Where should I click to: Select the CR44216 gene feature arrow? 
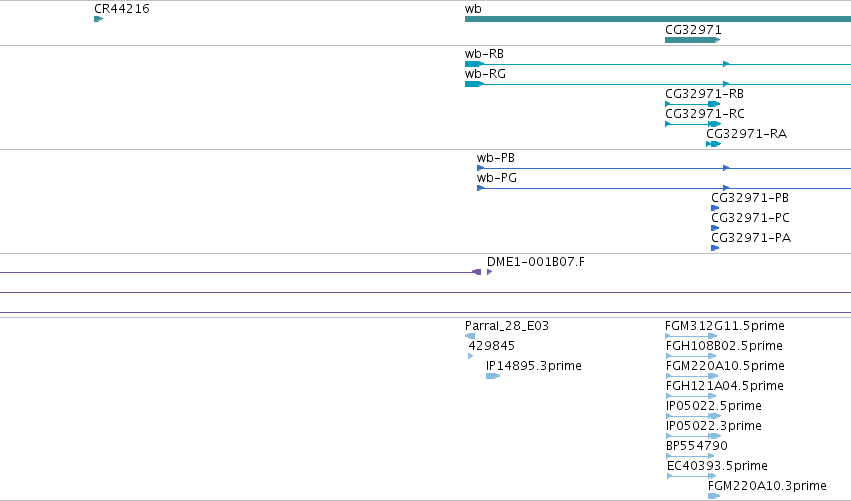(x=98, y=19)
